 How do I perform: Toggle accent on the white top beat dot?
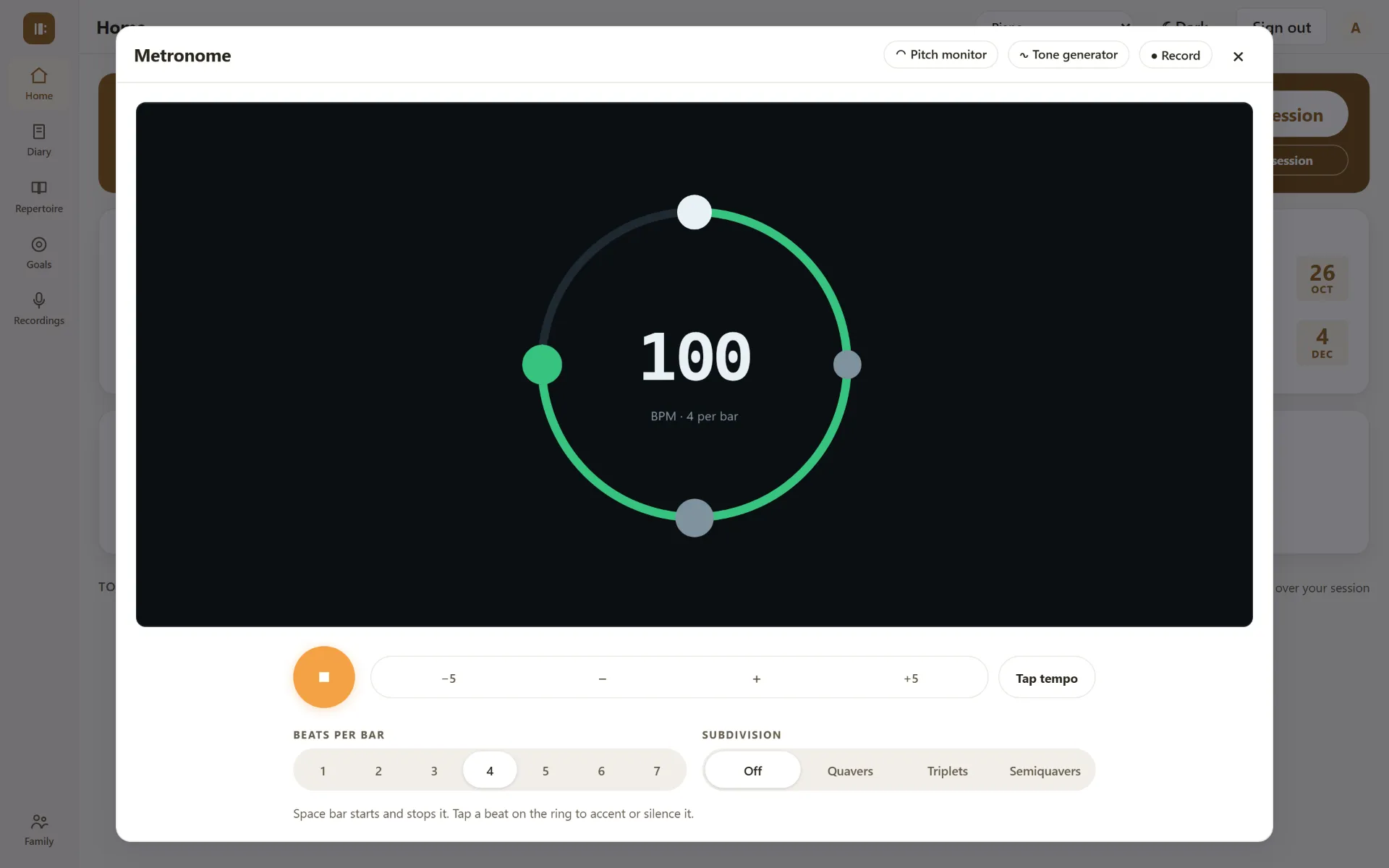coord(694,212)
